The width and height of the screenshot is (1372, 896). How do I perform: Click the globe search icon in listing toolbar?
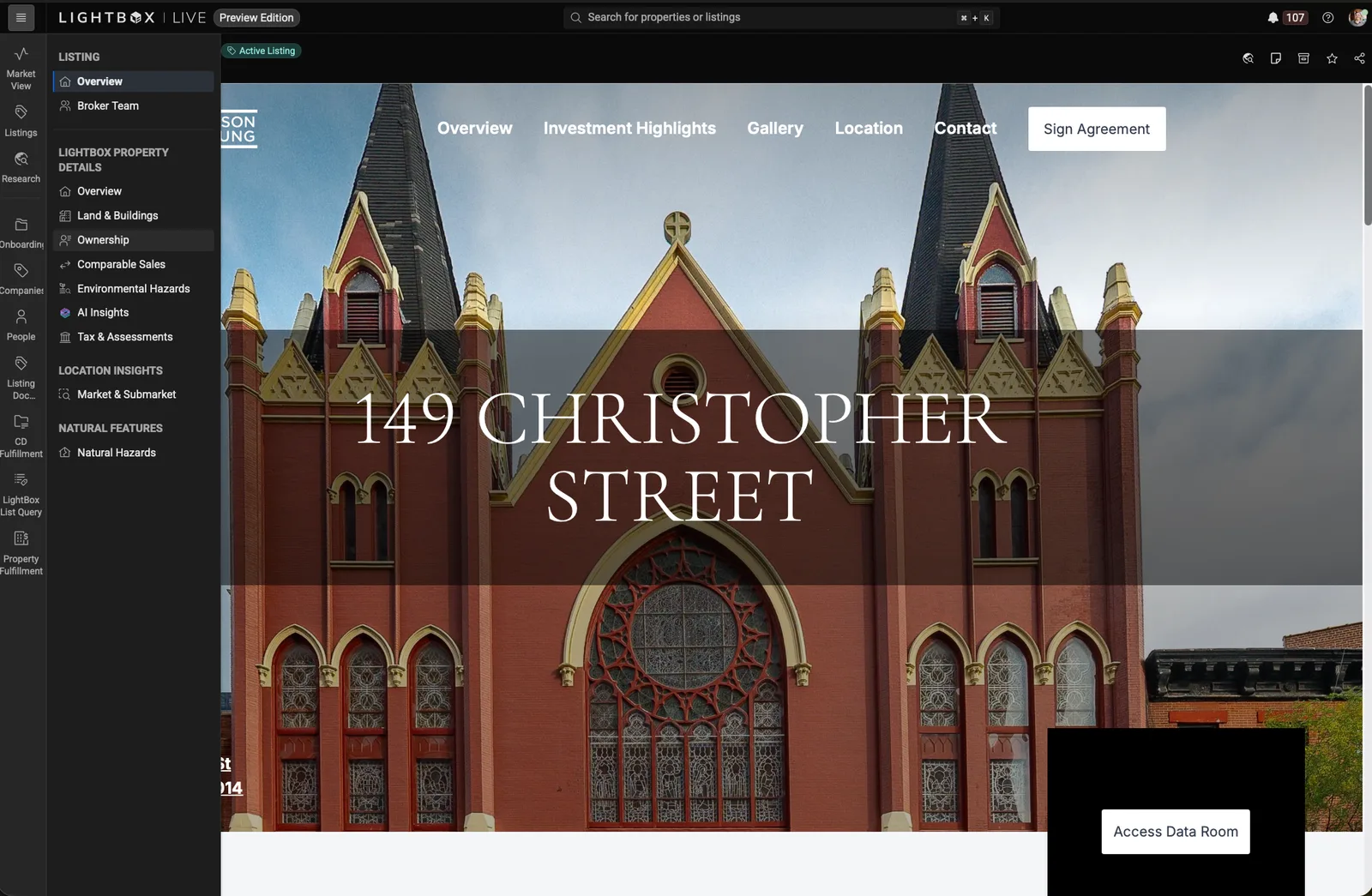[1249, 58]
